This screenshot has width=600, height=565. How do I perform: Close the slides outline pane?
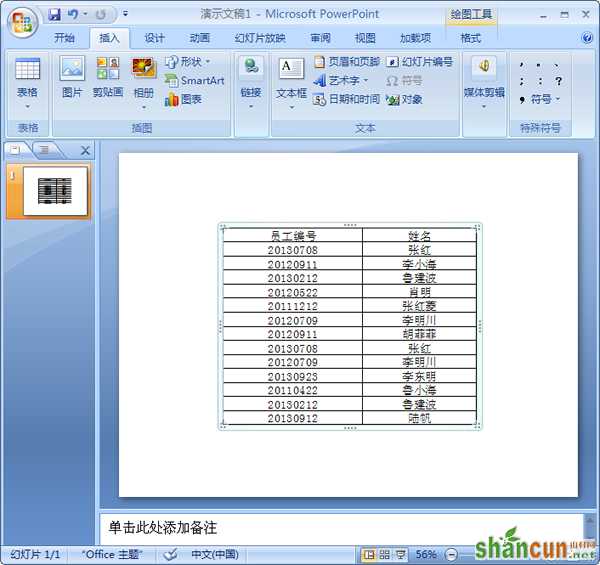coord(85,150)
